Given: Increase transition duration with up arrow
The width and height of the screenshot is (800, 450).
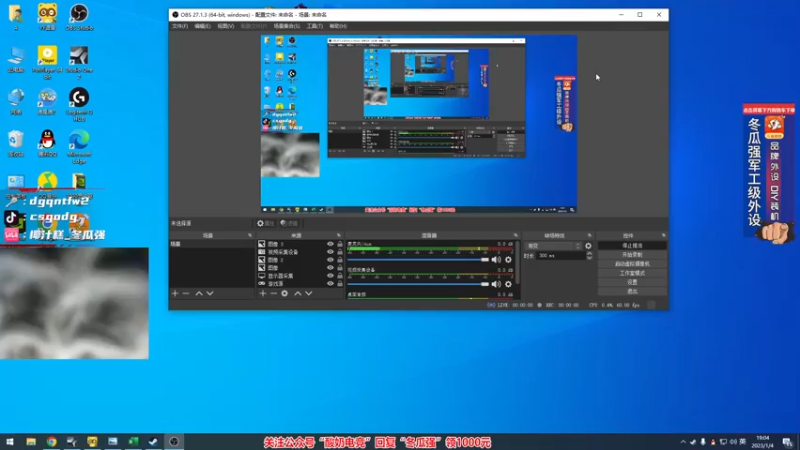Looking at the screenshot, I should pyautogui.click(x=589, y=254).
